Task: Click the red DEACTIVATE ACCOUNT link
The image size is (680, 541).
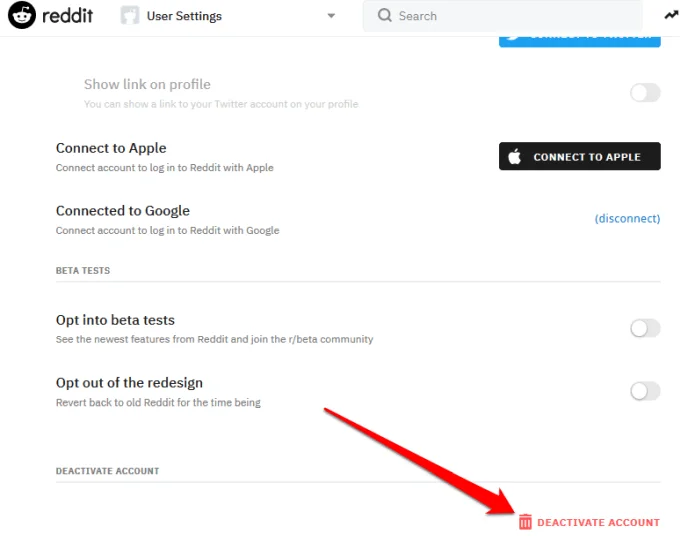Action: 598,522
